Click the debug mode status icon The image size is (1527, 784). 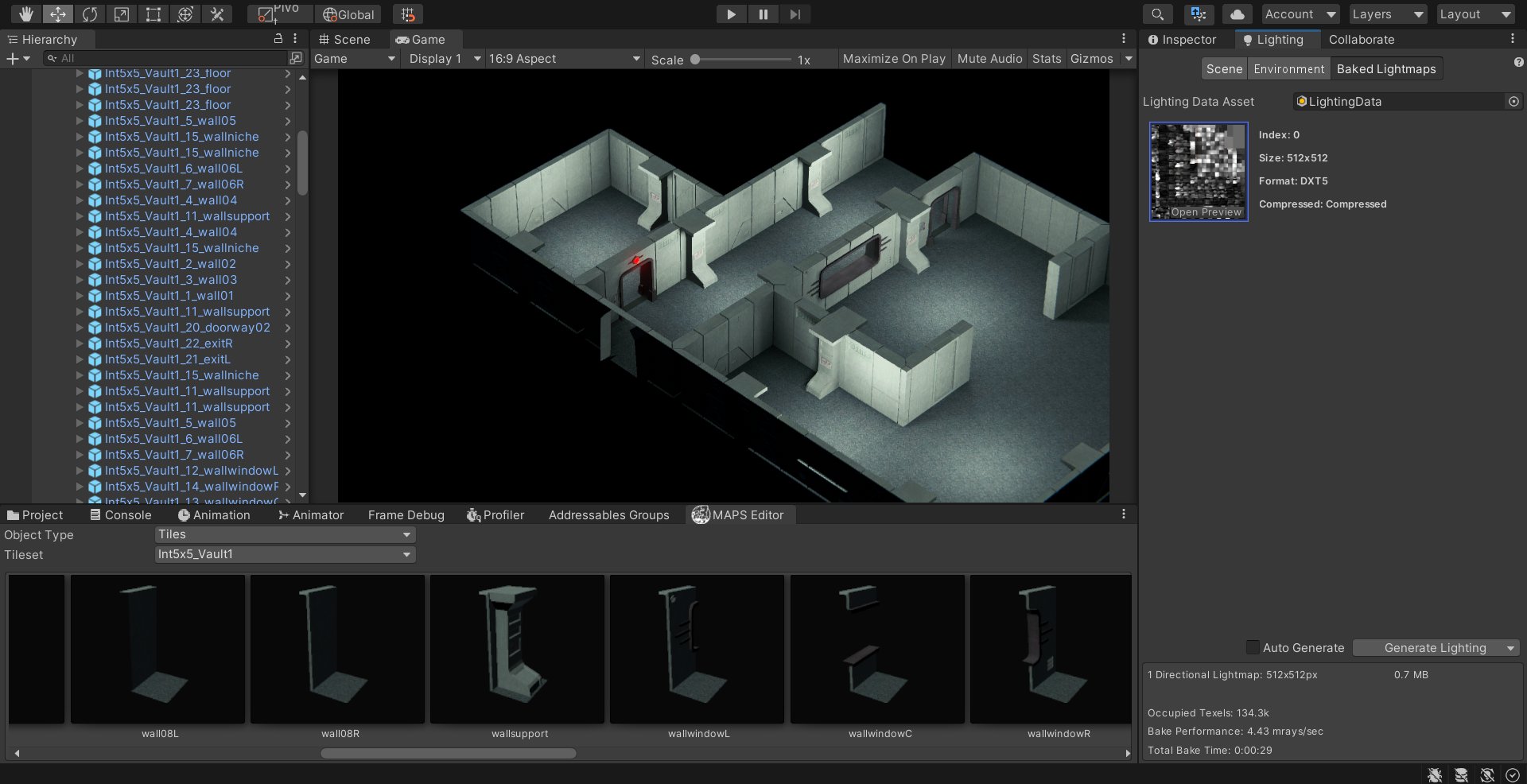[x=1435, y=774]
